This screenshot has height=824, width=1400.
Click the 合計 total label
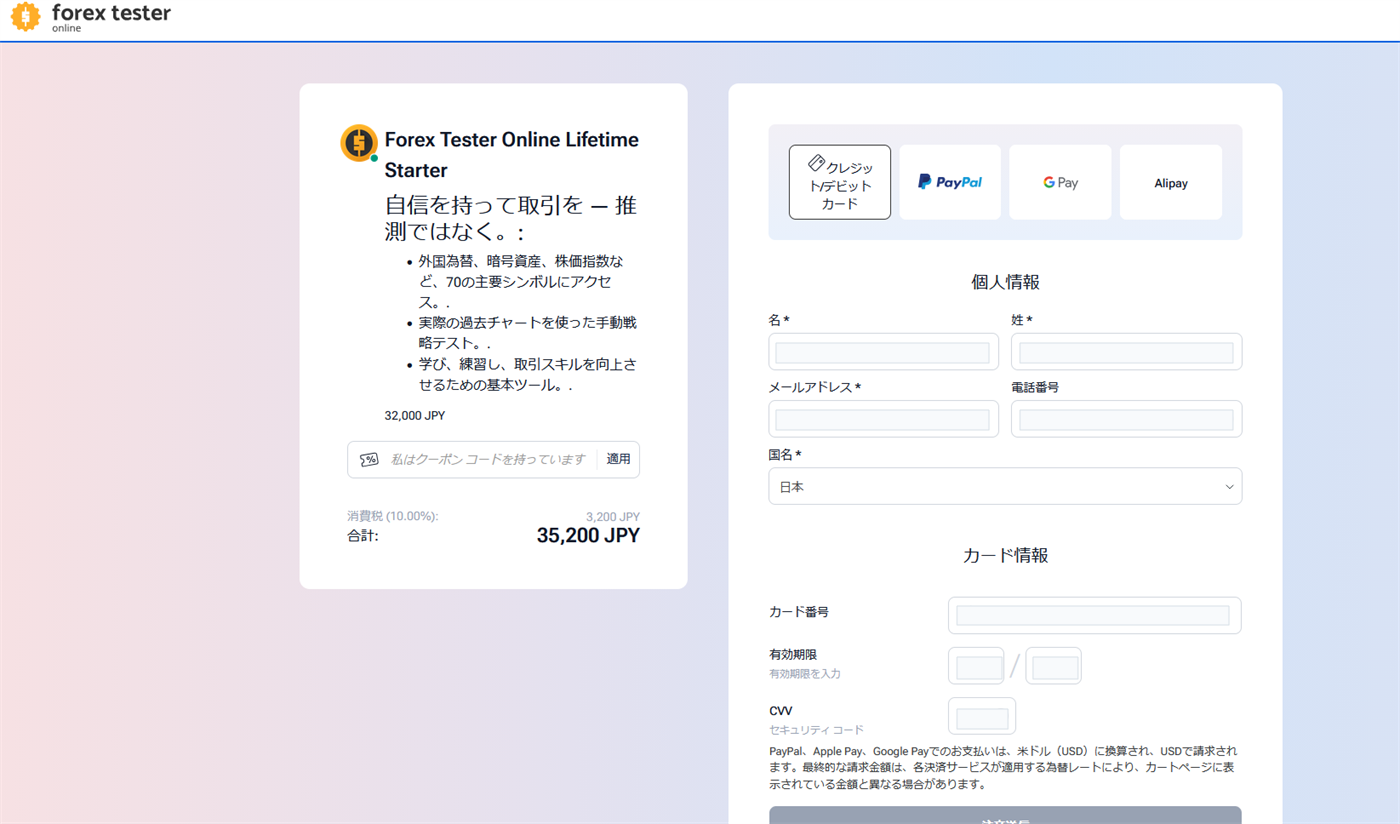point(363,536)
